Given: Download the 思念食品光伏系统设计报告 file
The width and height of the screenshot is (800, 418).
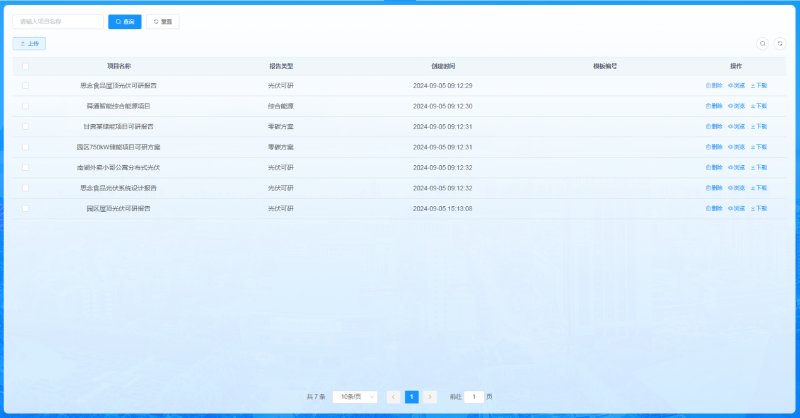Looking at the screenshot, I should click(x=759, y=188).
